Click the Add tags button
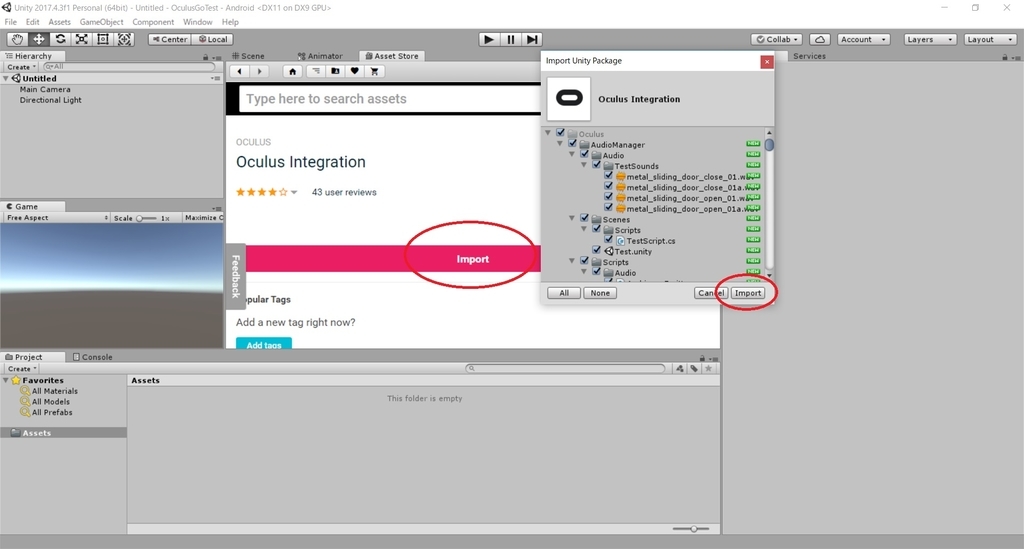 [264, 343]
